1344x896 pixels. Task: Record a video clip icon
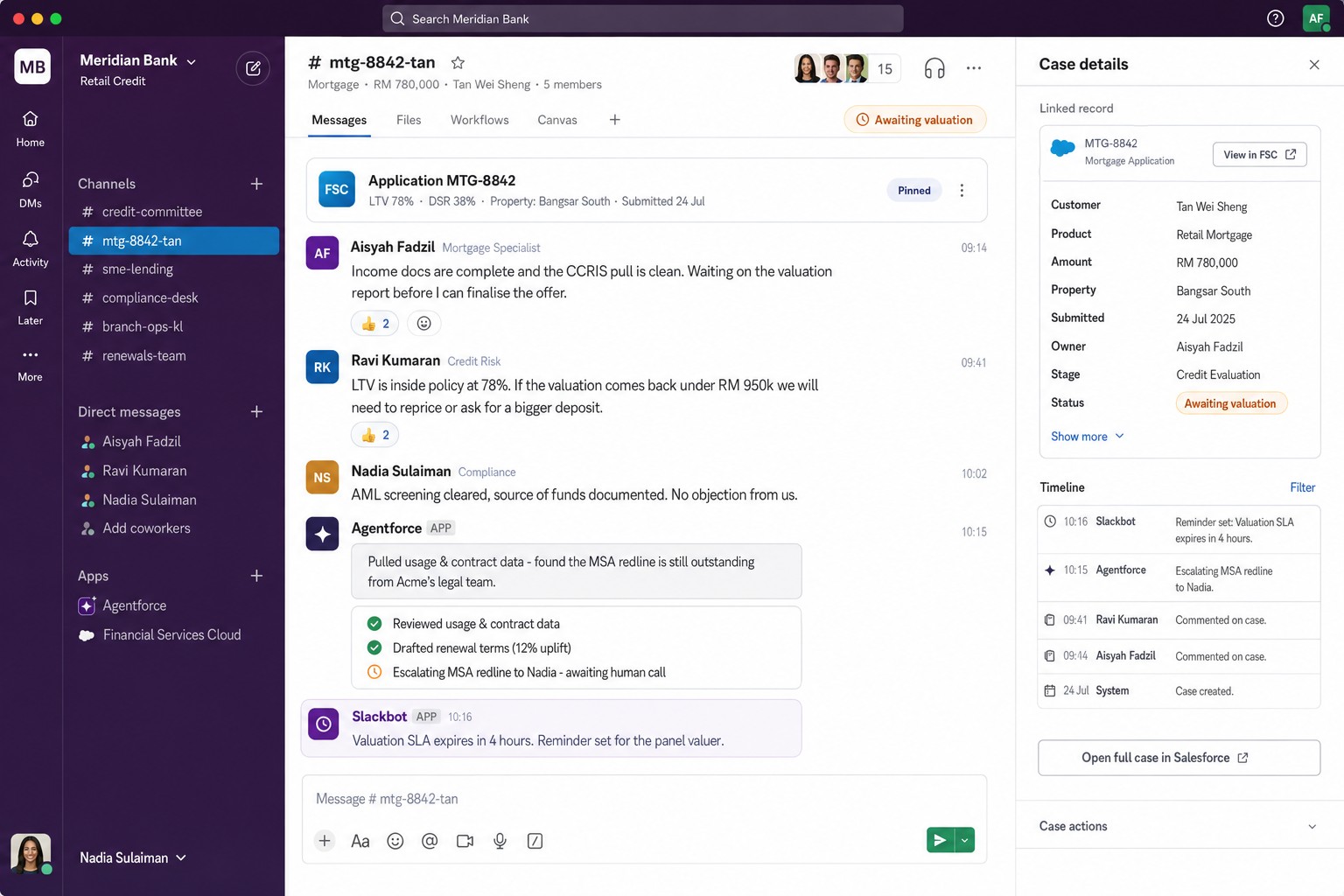coord(465,841)
